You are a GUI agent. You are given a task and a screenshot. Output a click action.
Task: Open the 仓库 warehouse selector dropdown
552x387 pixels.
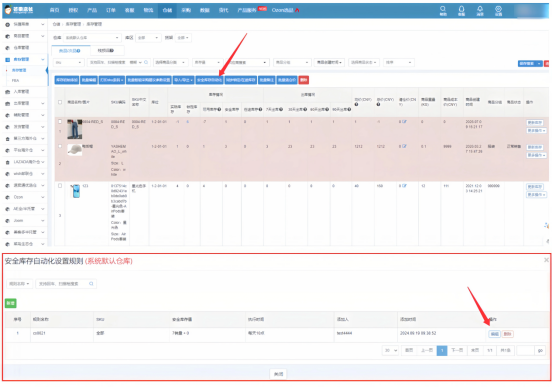[x=92, y=38]
